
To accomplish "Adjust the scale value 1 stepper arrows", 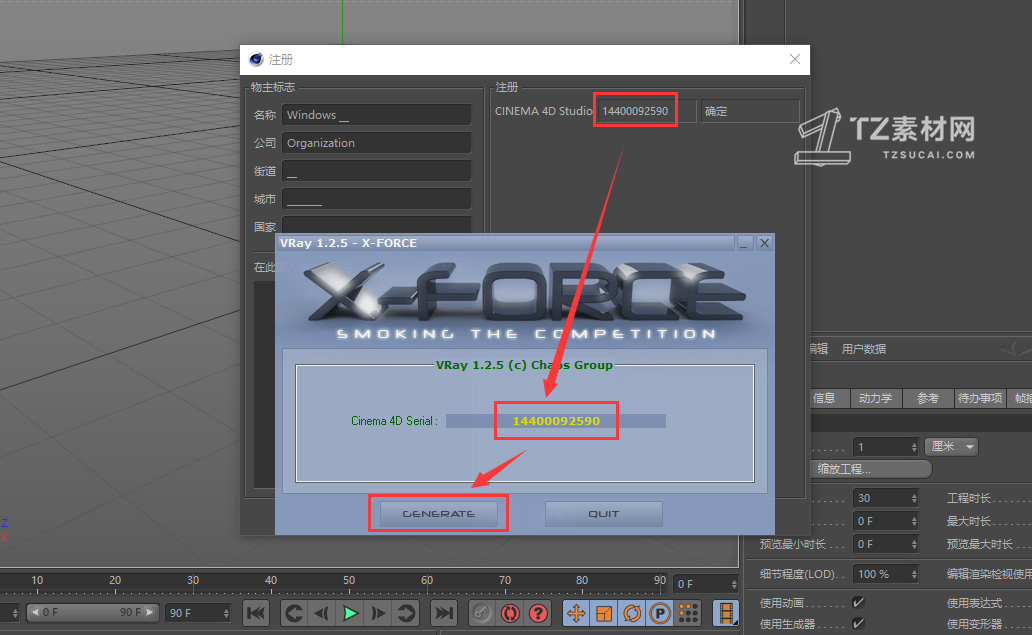I will 914,447.
